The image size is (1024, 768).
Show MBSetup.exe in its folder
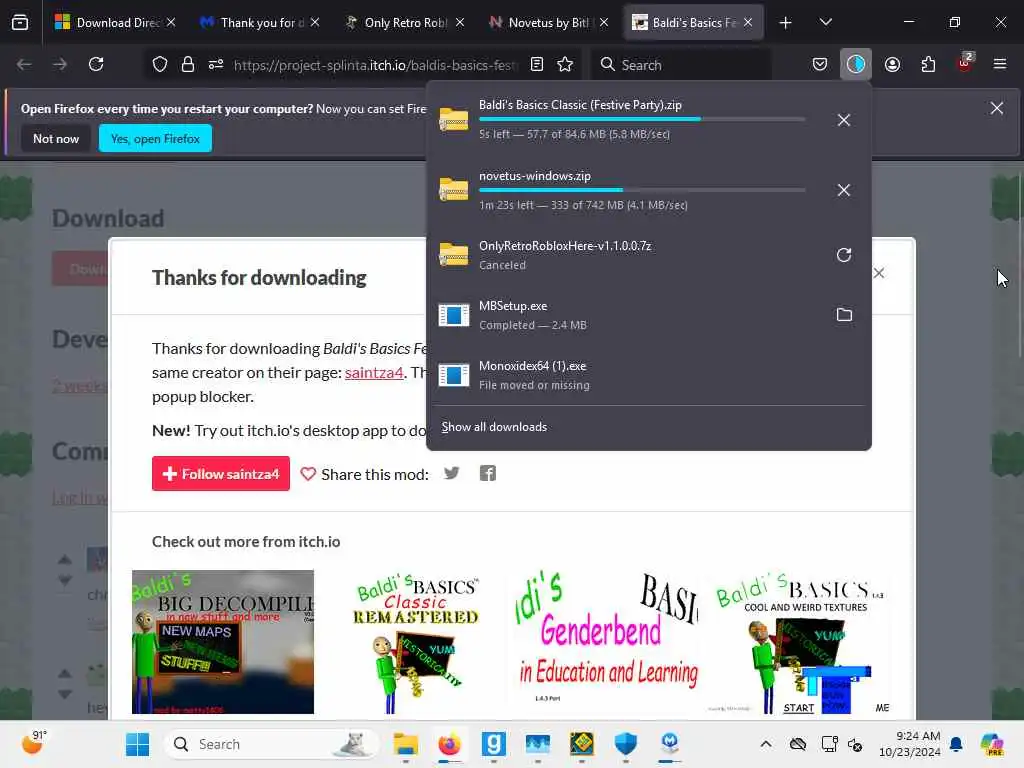coord(844,315)
